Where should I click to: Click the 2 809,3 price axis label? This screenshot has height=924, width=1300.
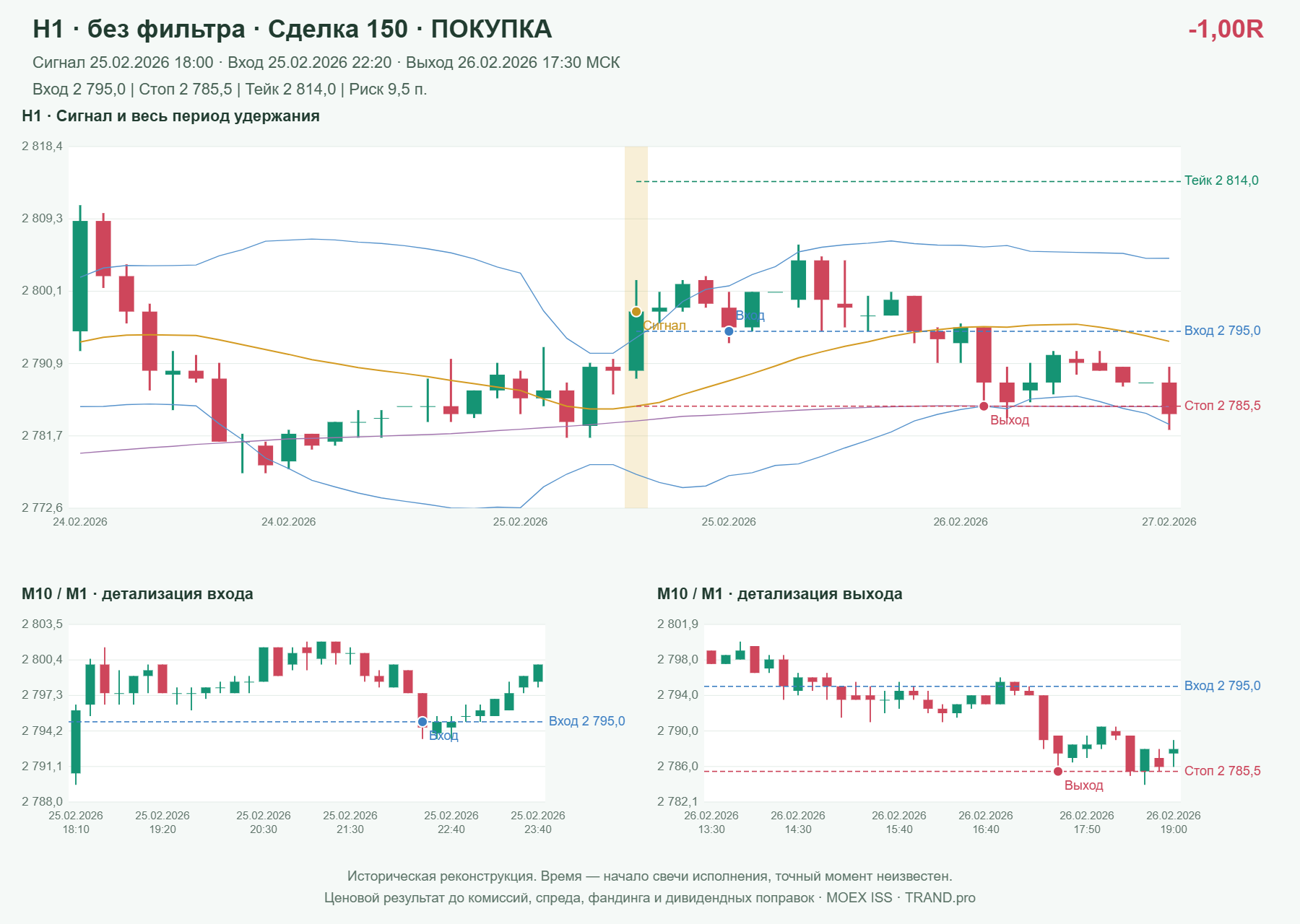[42, 219]
